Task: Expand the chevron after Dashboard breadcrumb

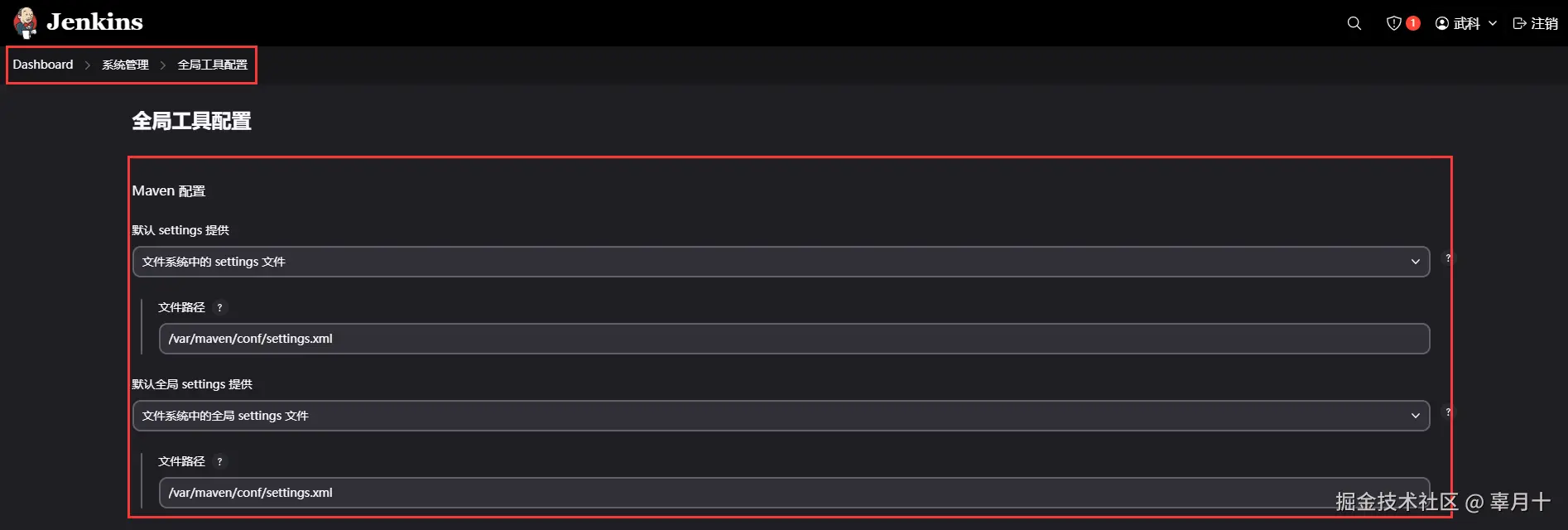Action: [88, 65]
